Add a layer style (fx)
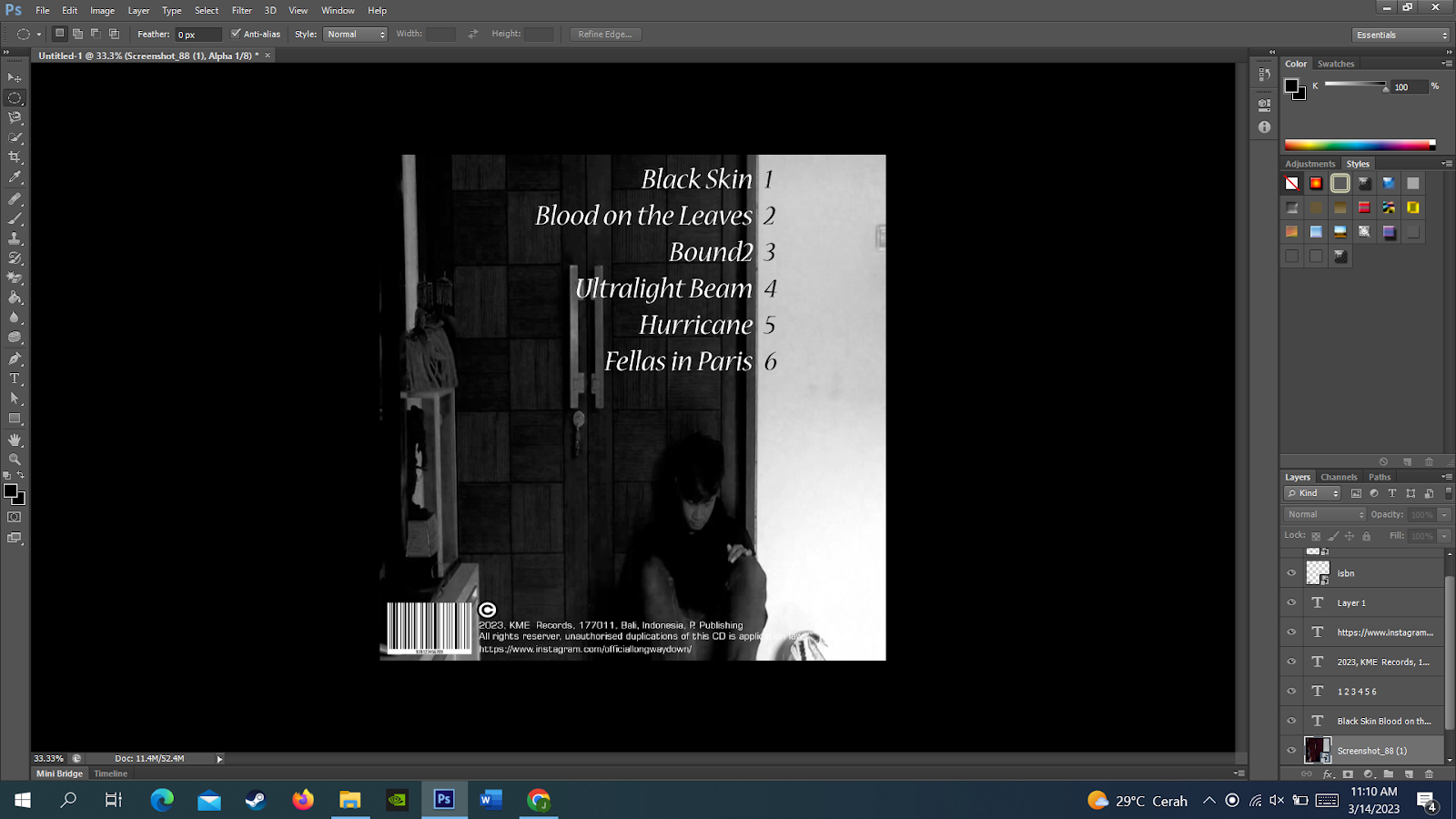Screen dimensions: 1456x819 1328,774
